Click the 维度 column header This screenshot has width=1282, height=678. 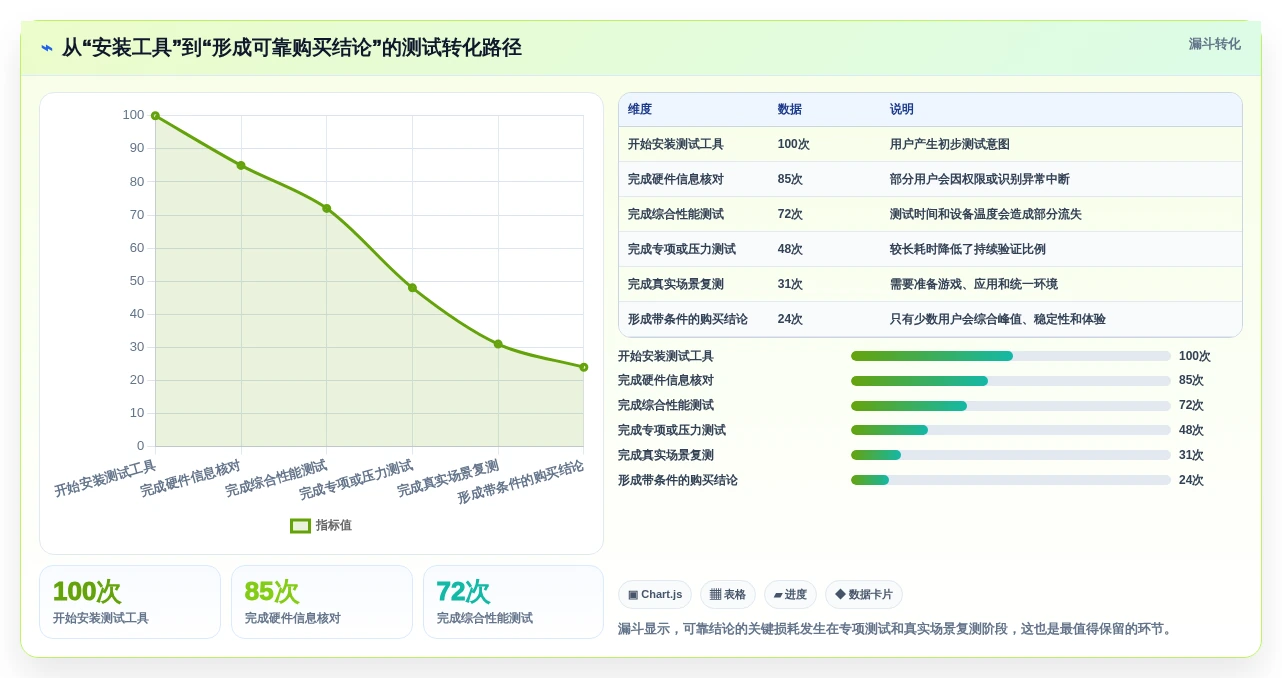tap(640, 110)
